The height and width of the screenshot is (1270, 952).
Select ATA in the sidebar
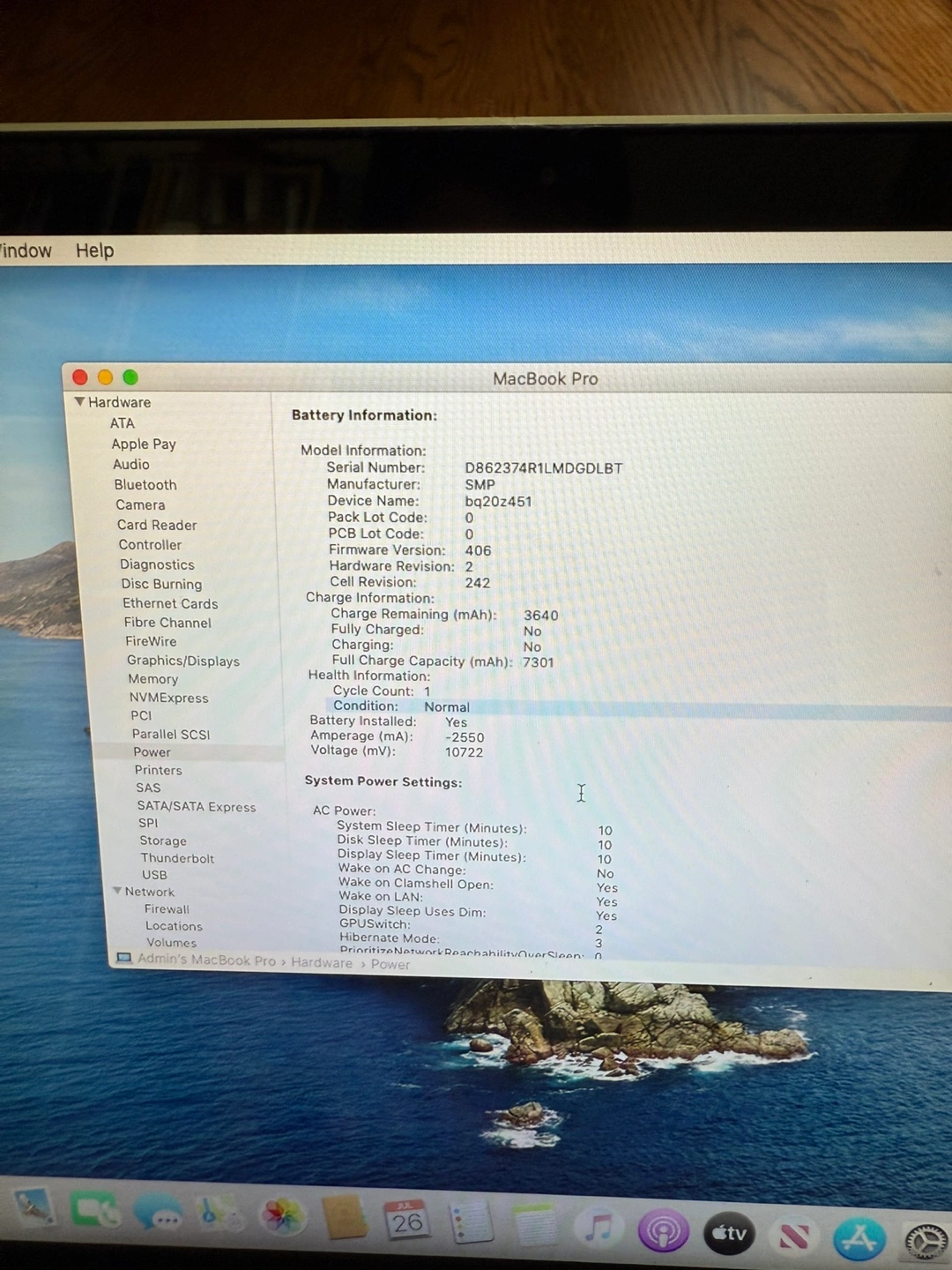click(123, 423)
